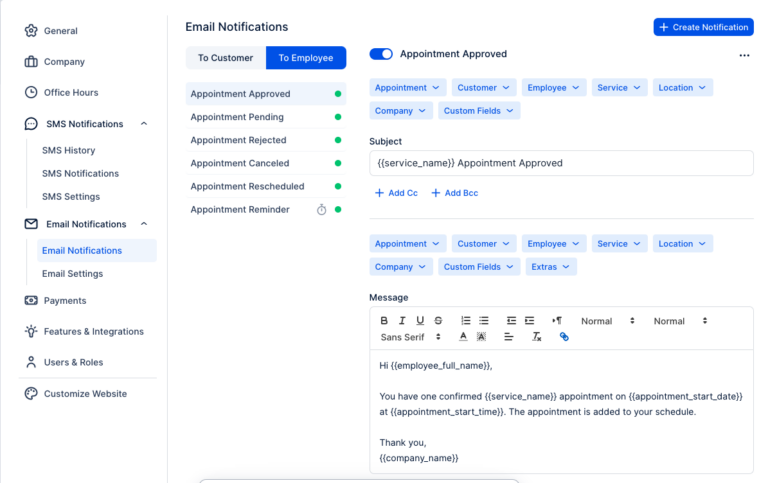
Task: Insert a link with the link icon
Action: tap(564, 337)
